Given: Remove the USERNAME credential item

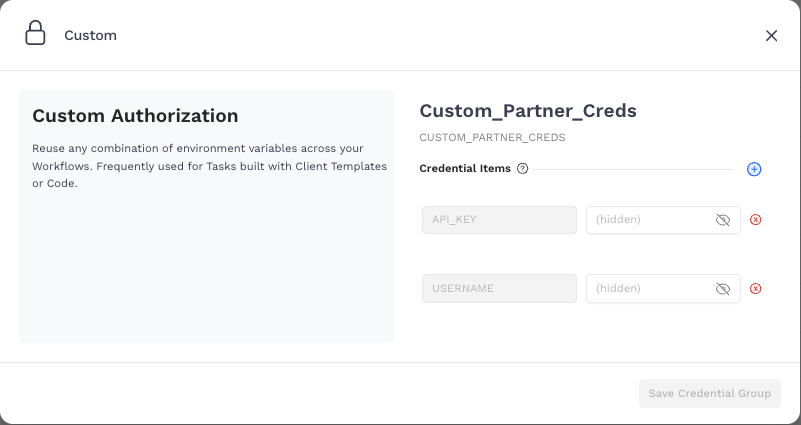Looking at the screenshot, I should point(755,289).
